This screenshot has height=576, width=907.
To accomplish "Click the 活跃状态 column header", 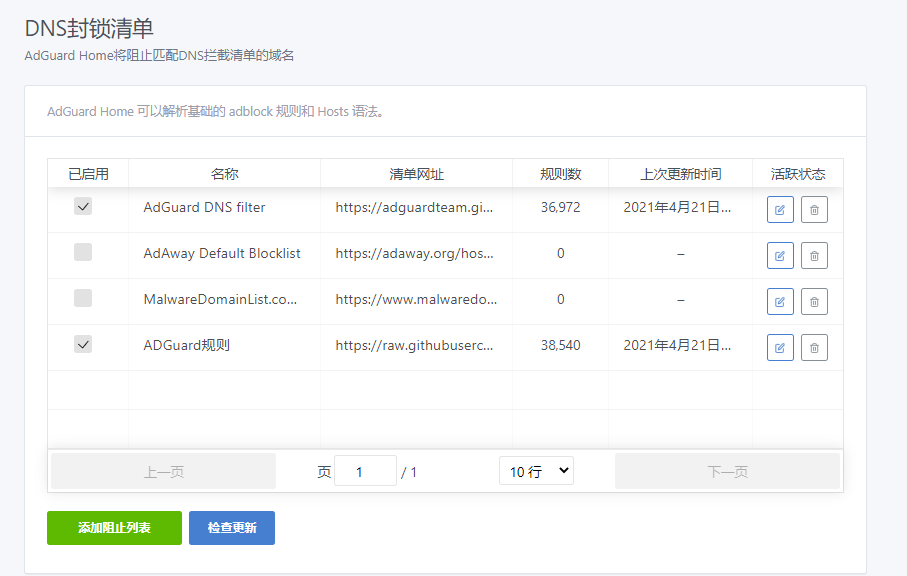I will pyautogui.click(x=798, y=174).
